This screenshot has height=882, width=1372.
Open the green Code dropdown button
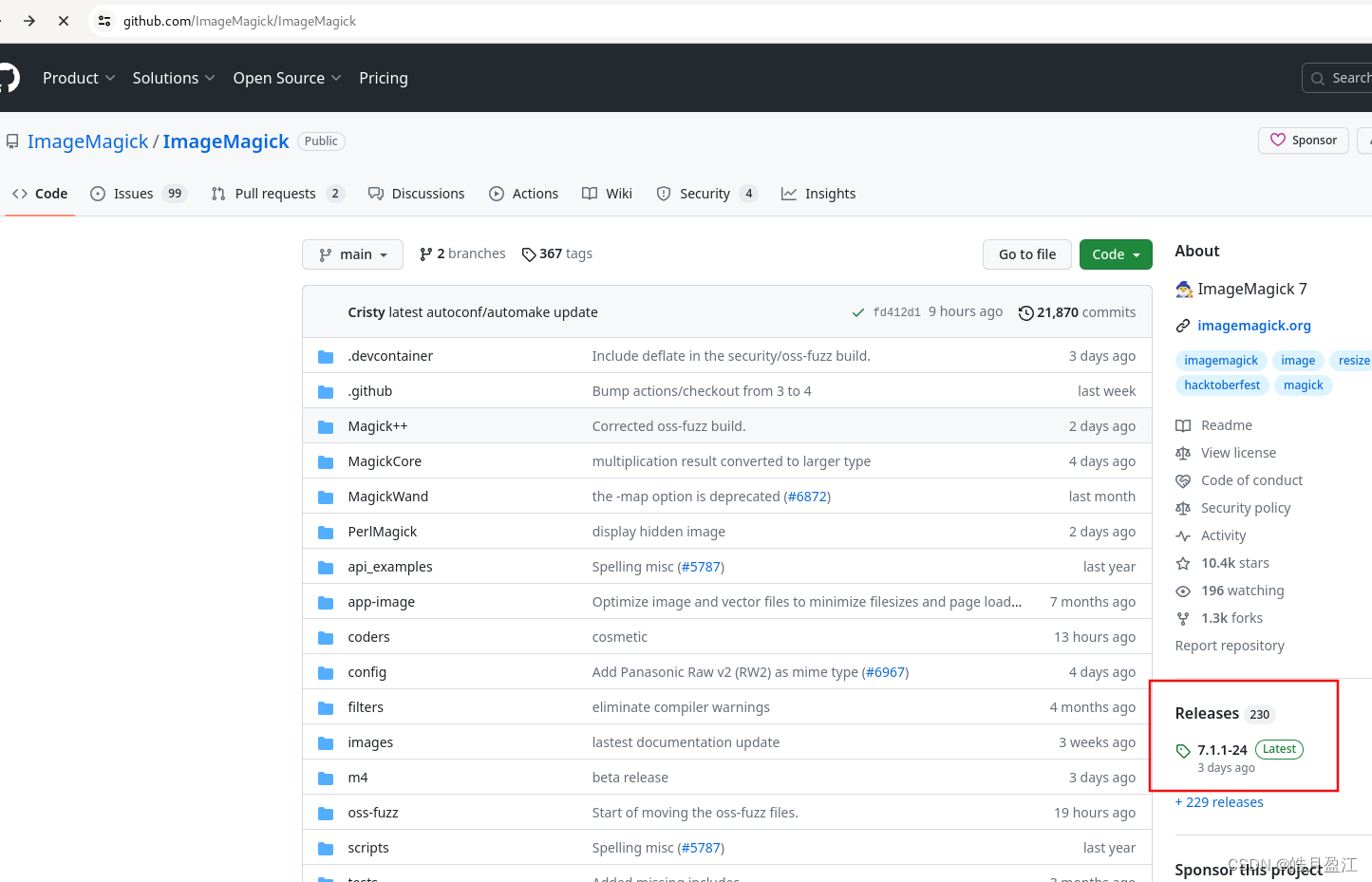1116,254
